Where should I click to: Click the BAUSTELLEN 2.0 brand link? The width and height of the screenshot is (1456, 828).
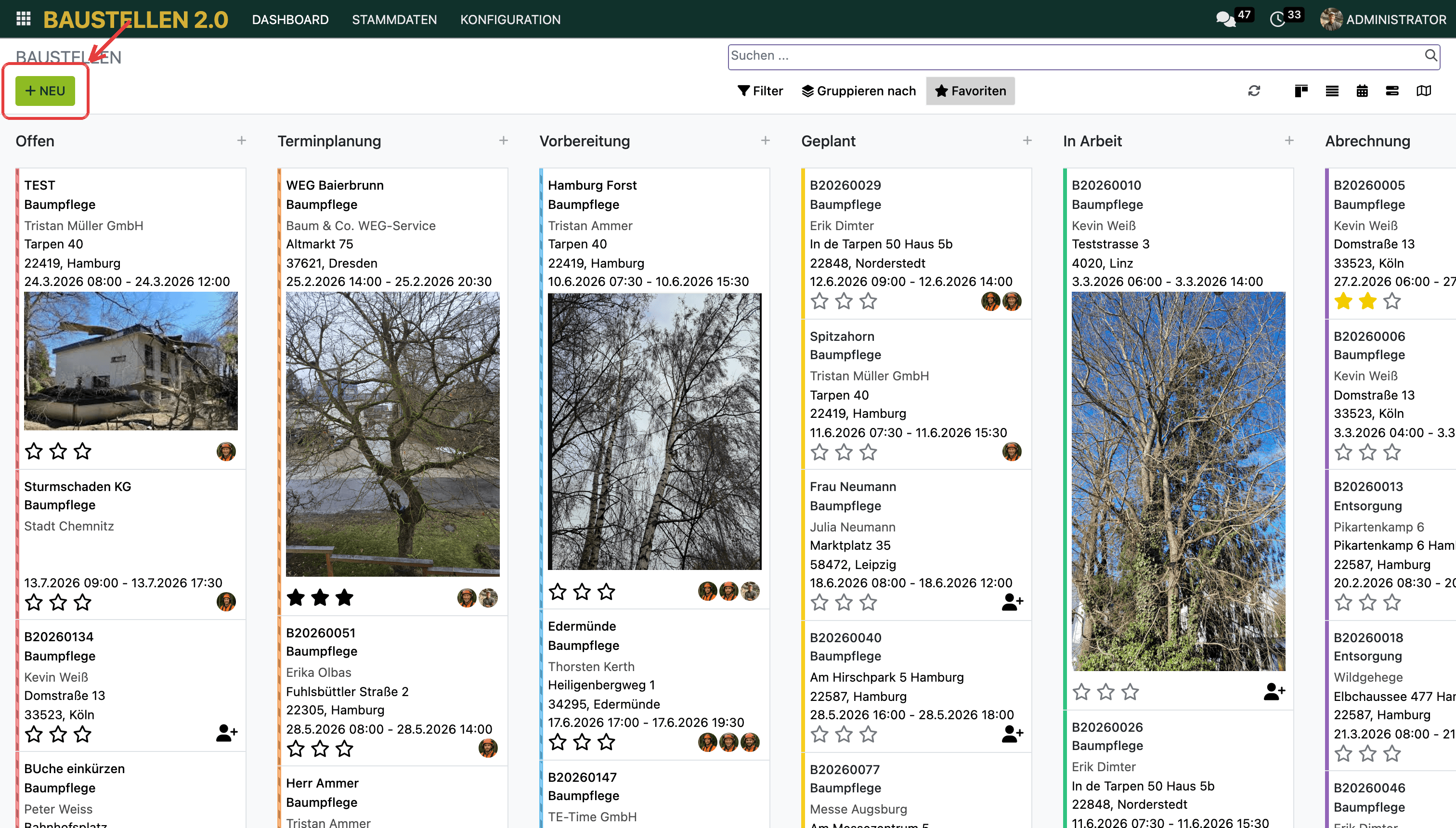point(135,19)
